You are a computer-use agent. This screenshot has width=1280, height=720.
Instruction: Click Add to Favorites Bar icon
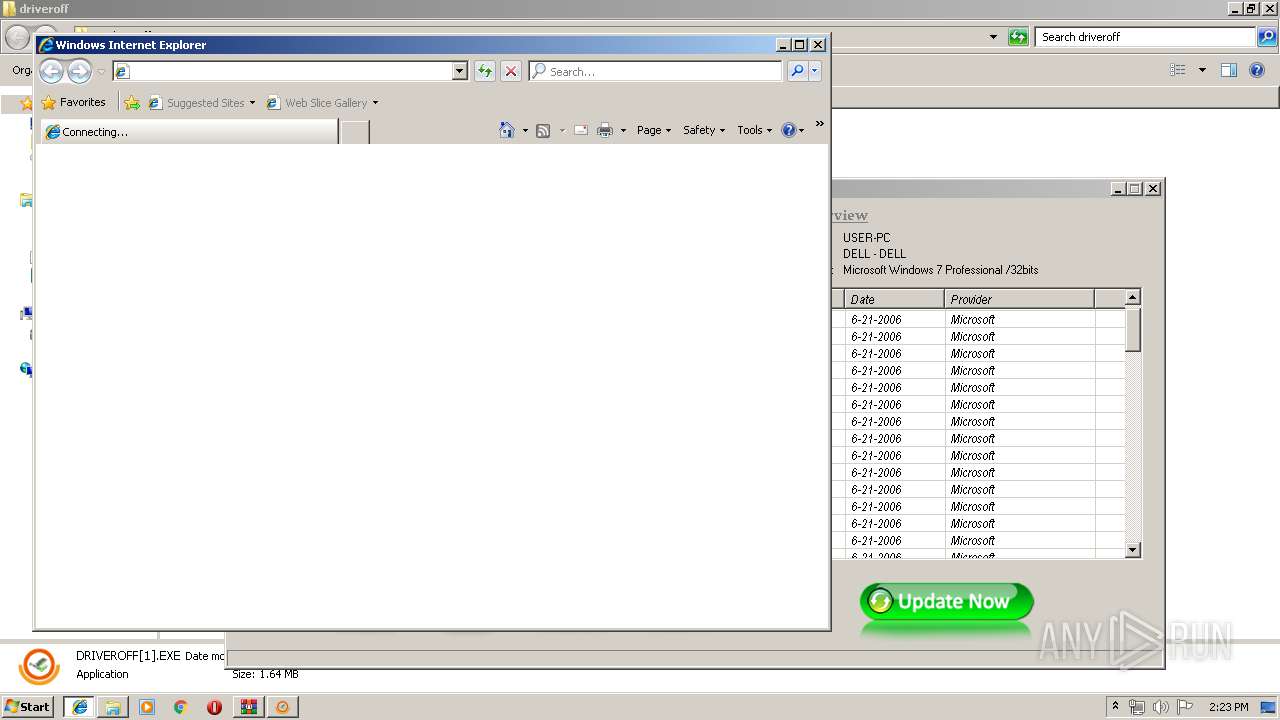[x=132, y=103]
